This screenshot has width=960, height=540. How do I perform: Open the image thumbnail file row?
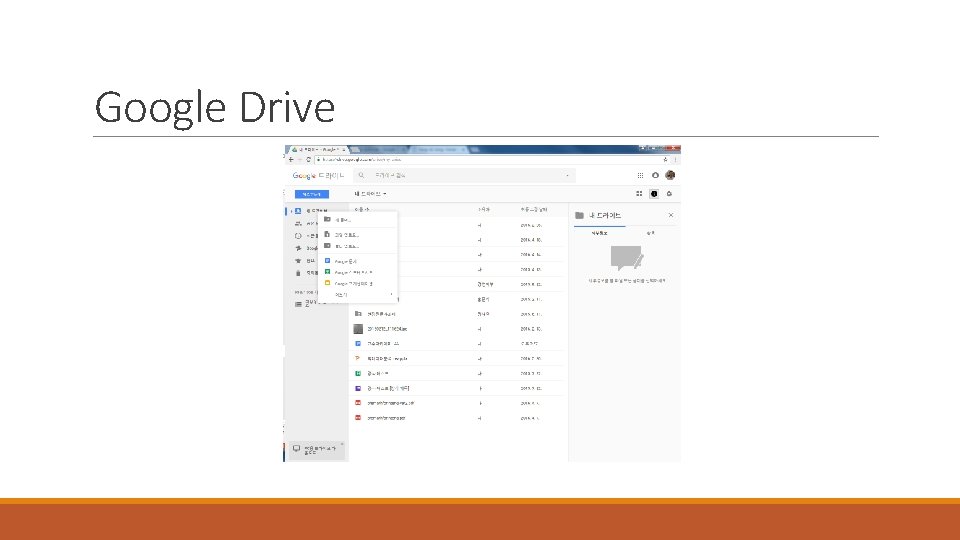tap(458, 329)
